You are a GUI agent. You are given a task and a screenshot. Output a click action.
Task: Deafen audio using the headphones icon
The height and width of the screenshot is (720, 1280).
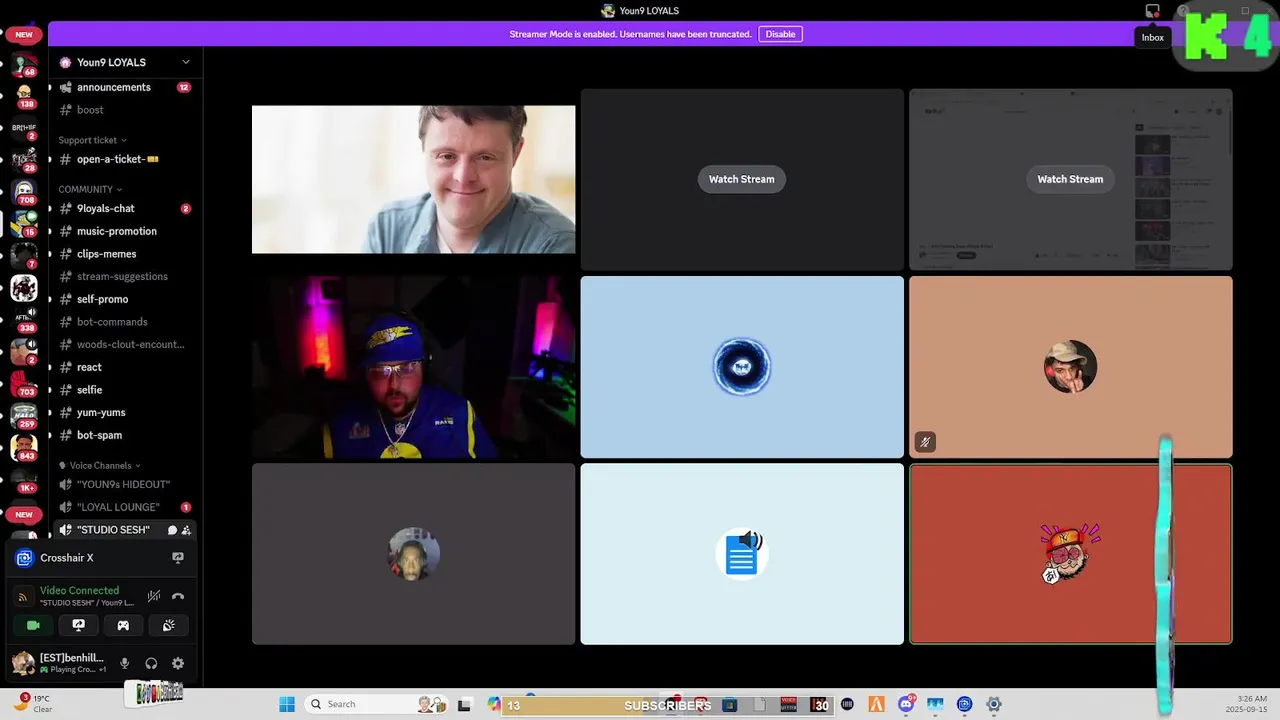click(x=151, y=663)
